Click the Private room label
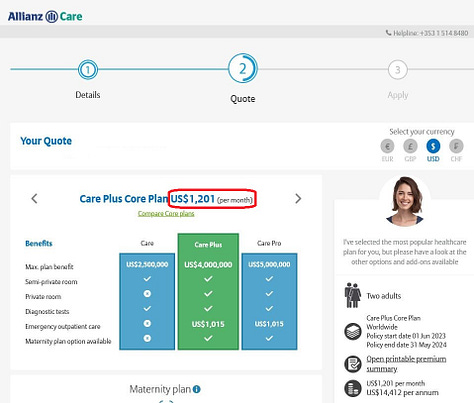 pyautogui.click(x=43, y=297)
